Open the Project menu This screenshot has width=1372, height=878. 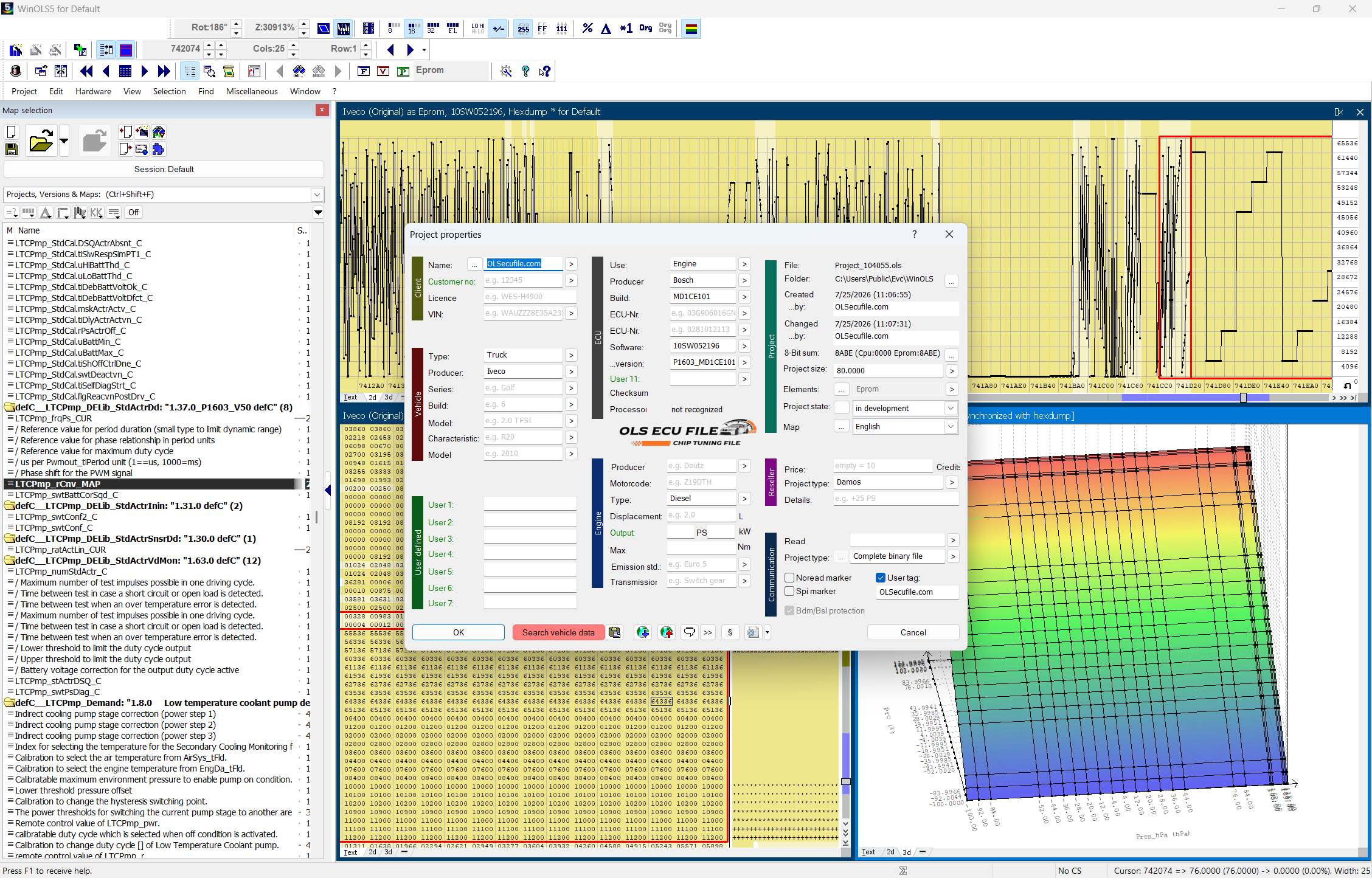[24, 91]
